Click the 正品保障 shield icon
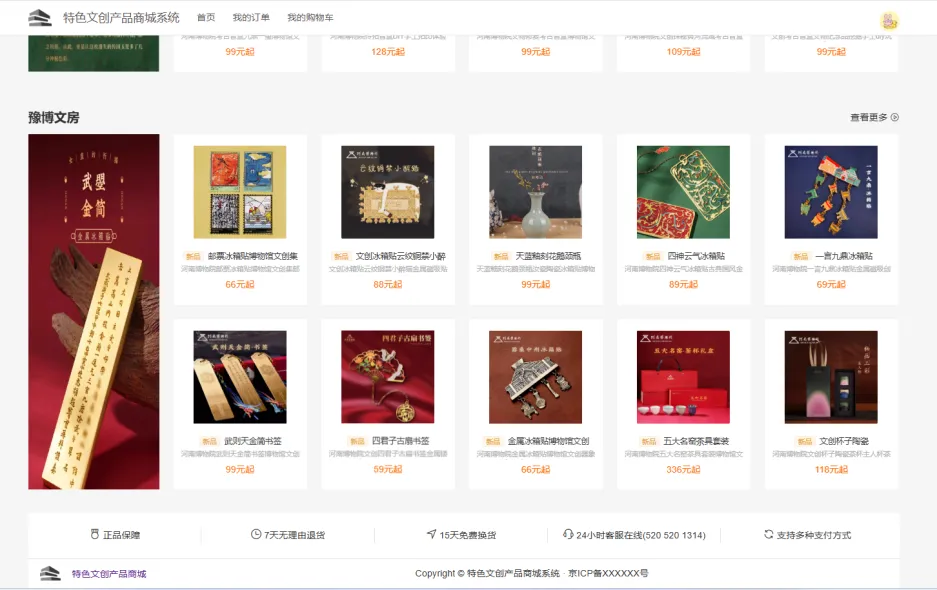The image size is (937, 590). click(94, 534)
